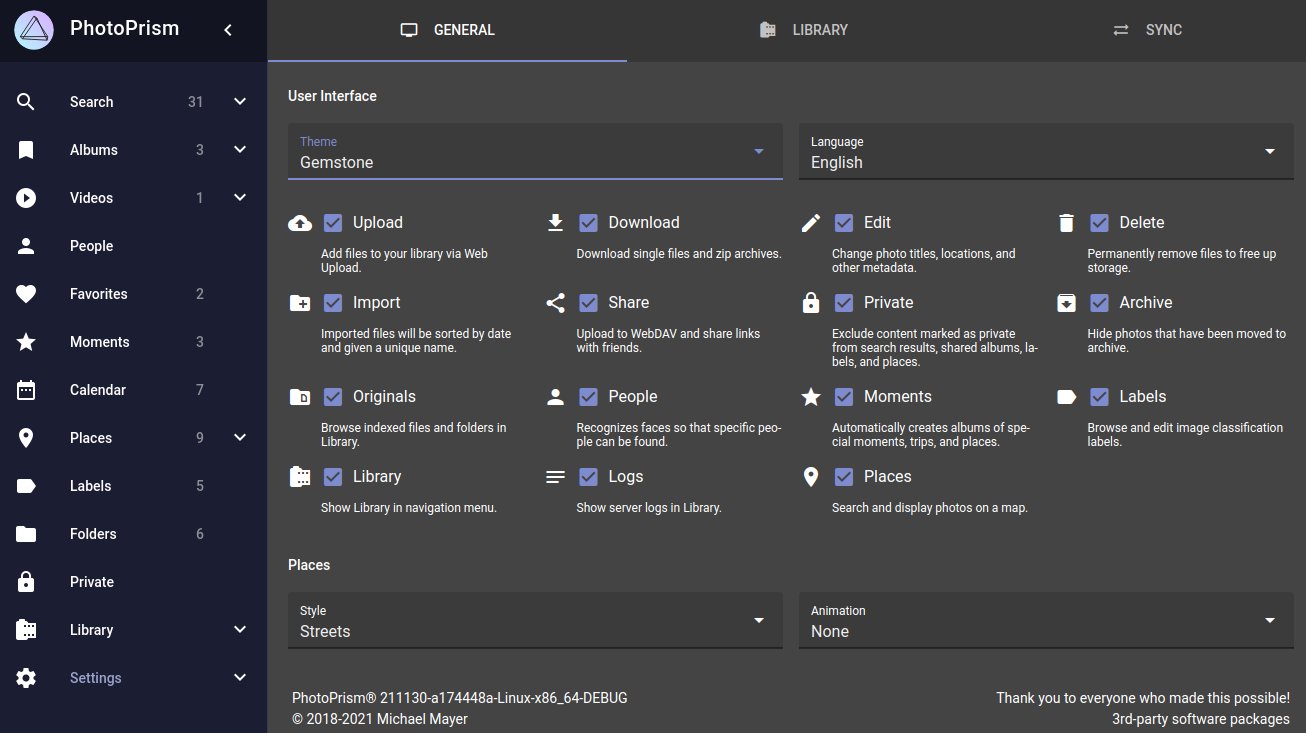This screenshot has height=733, width=1306.
Task: Collapse the Settings submenu arrow
Action: tap(240, 678)
